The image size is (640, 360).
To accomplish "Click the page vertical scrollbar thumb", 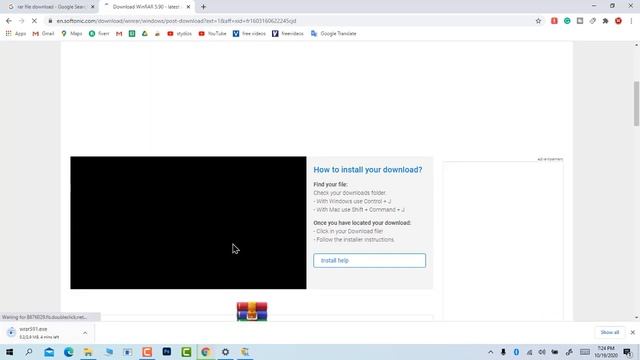I will click(x=636, y=104).
